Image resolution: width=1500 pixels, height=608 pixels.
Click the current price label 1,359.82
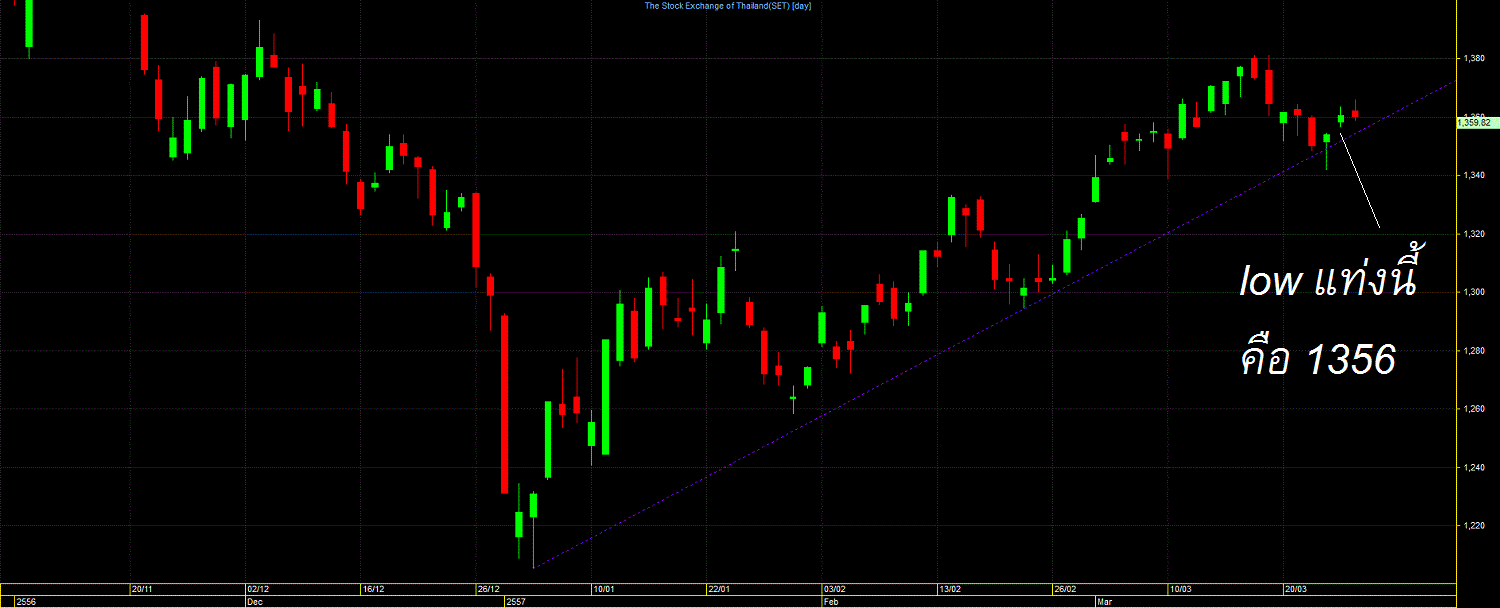point(1475,122)
